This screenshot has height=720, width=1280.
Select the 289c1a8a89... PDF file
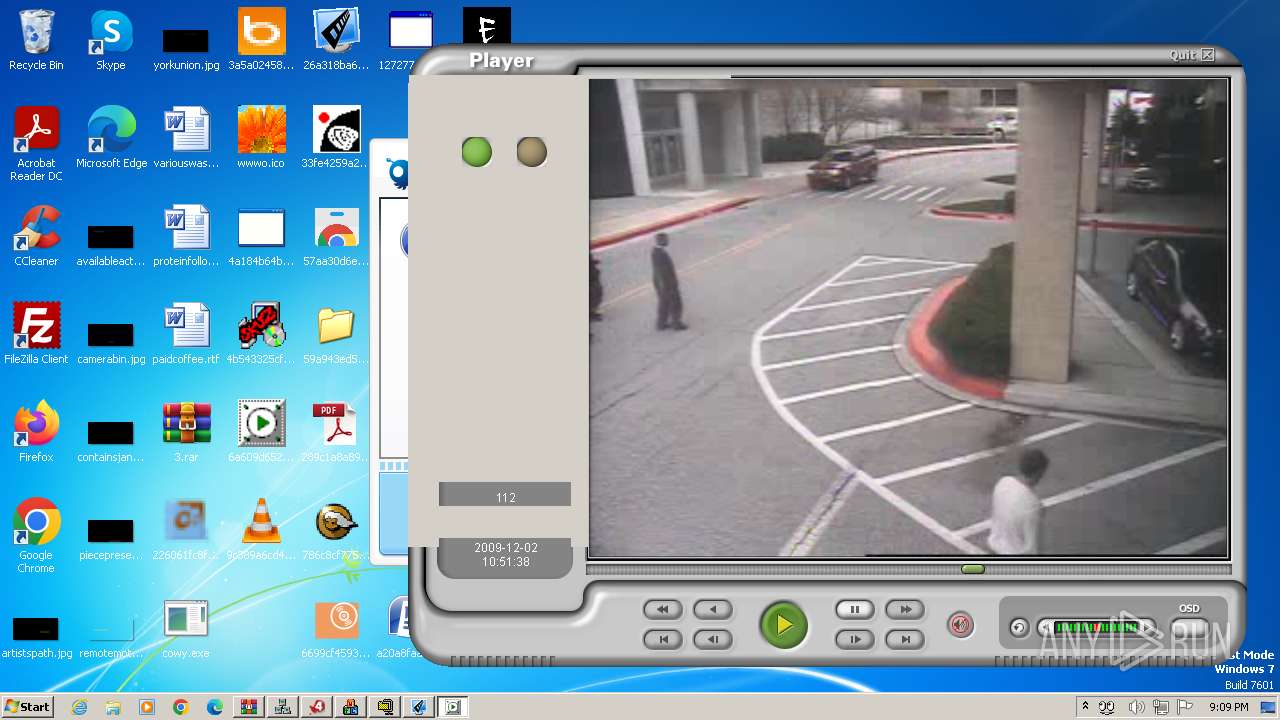click(336, 432)
